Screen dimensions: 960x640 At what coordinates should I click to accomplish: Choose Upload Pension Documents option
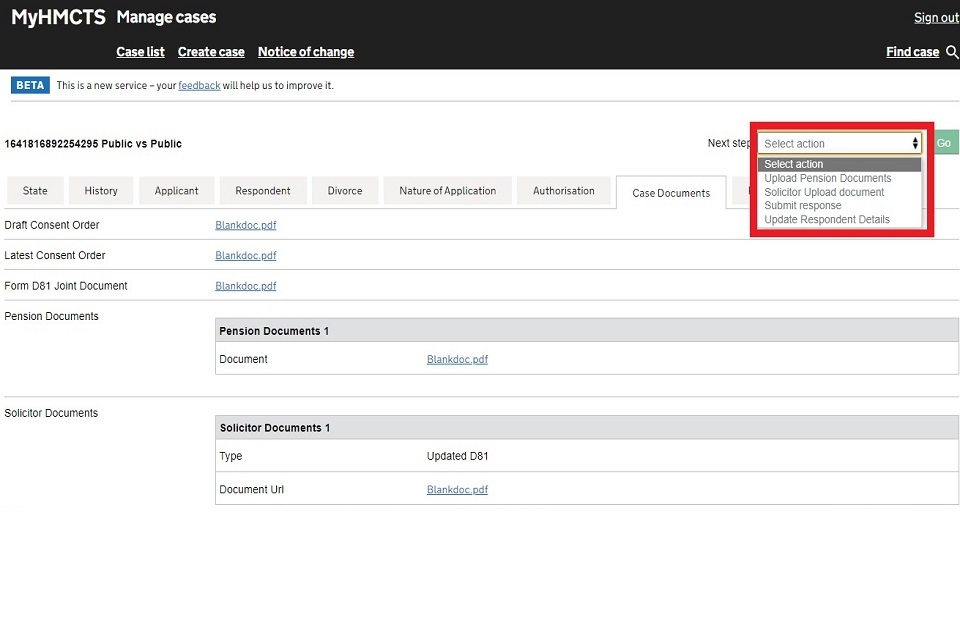[827, 178]
